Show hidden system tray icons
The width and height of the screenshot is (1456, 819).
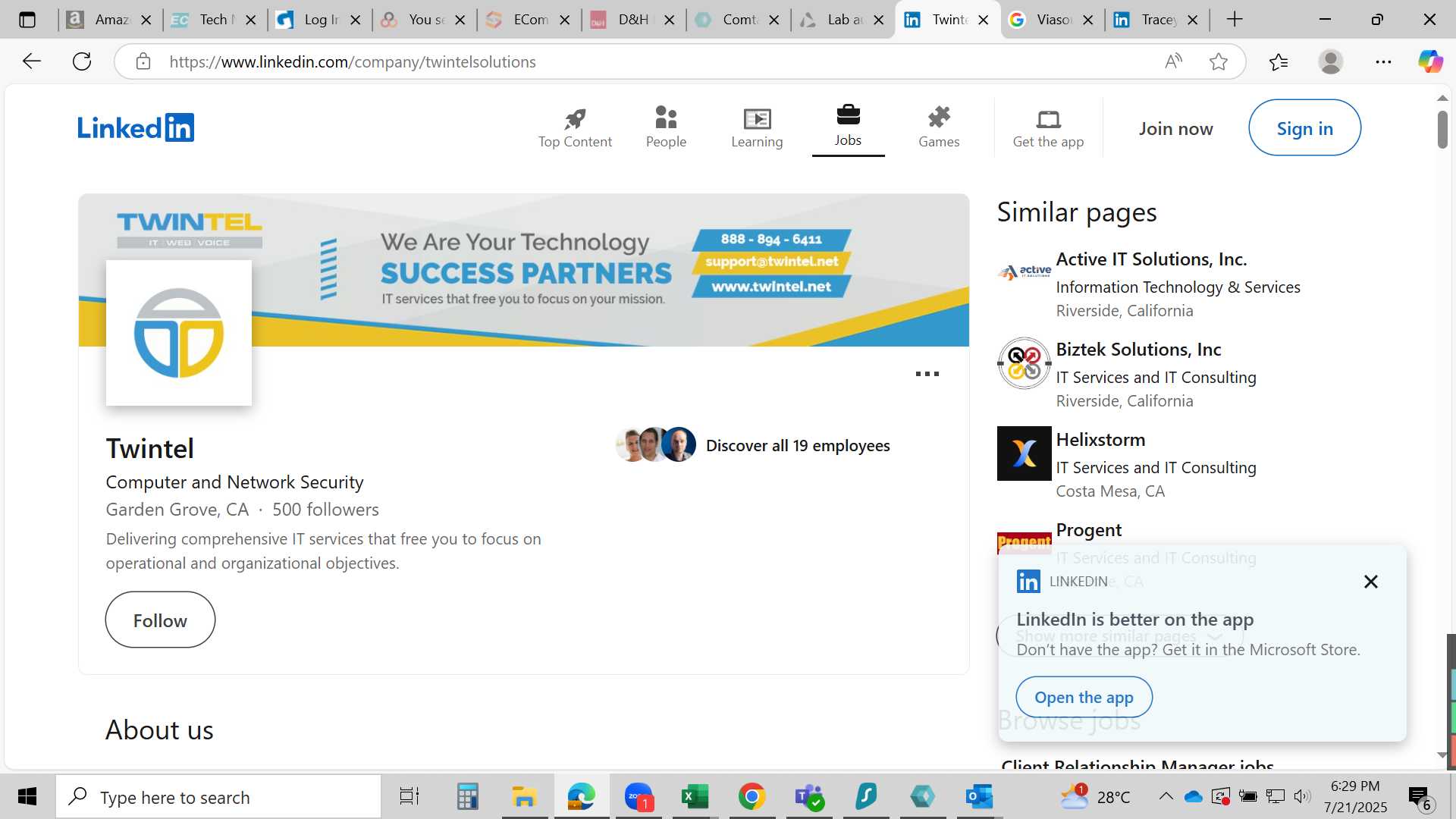coord(1166,797)
